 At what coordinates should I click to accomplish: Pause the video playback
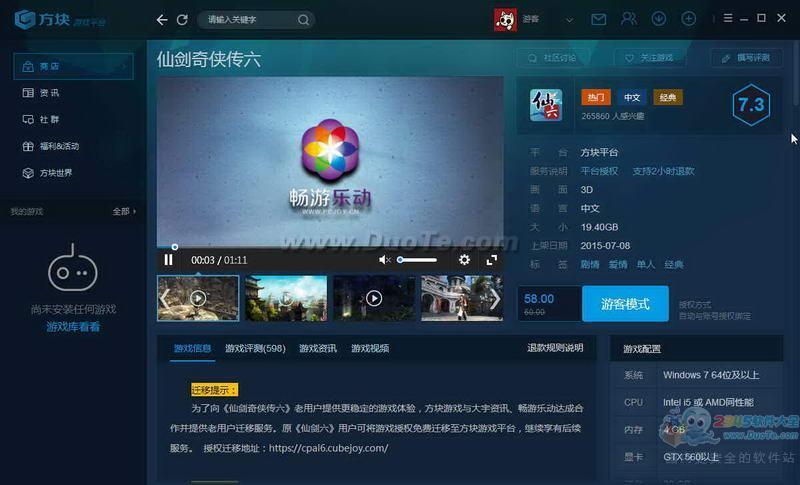168,260
